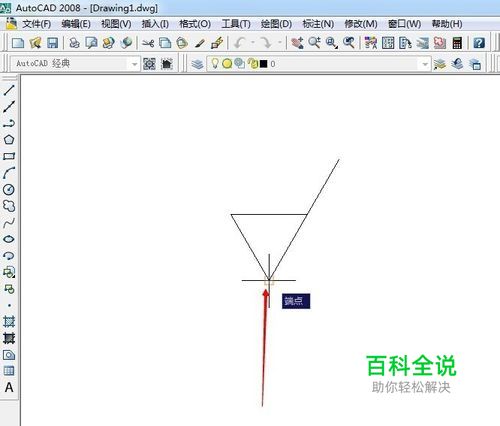
Task: Open the 标注(N) menu
Action: tap(318, 24)
